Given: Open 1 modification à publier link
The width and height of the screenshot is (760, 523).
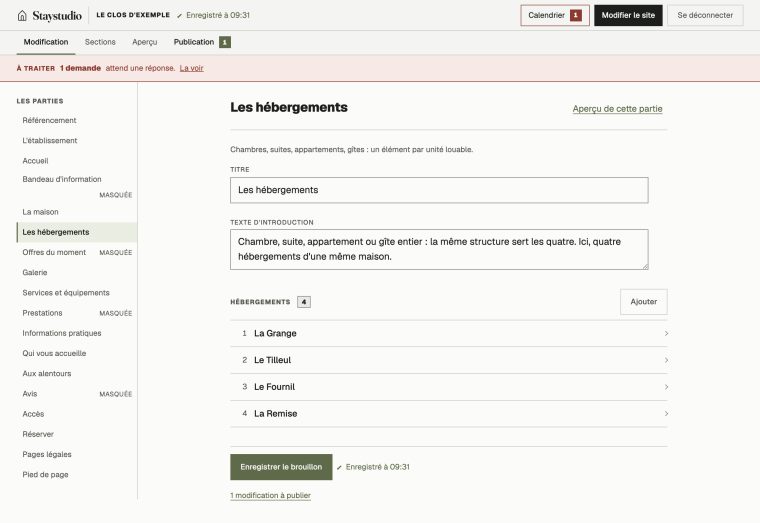Looking at the screenshot, I should click(270, 495).
